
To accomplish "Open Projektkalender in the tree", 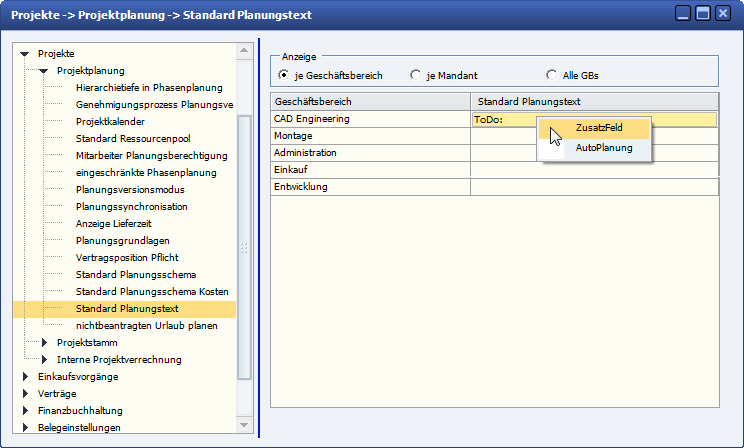I will click(110, 121).
